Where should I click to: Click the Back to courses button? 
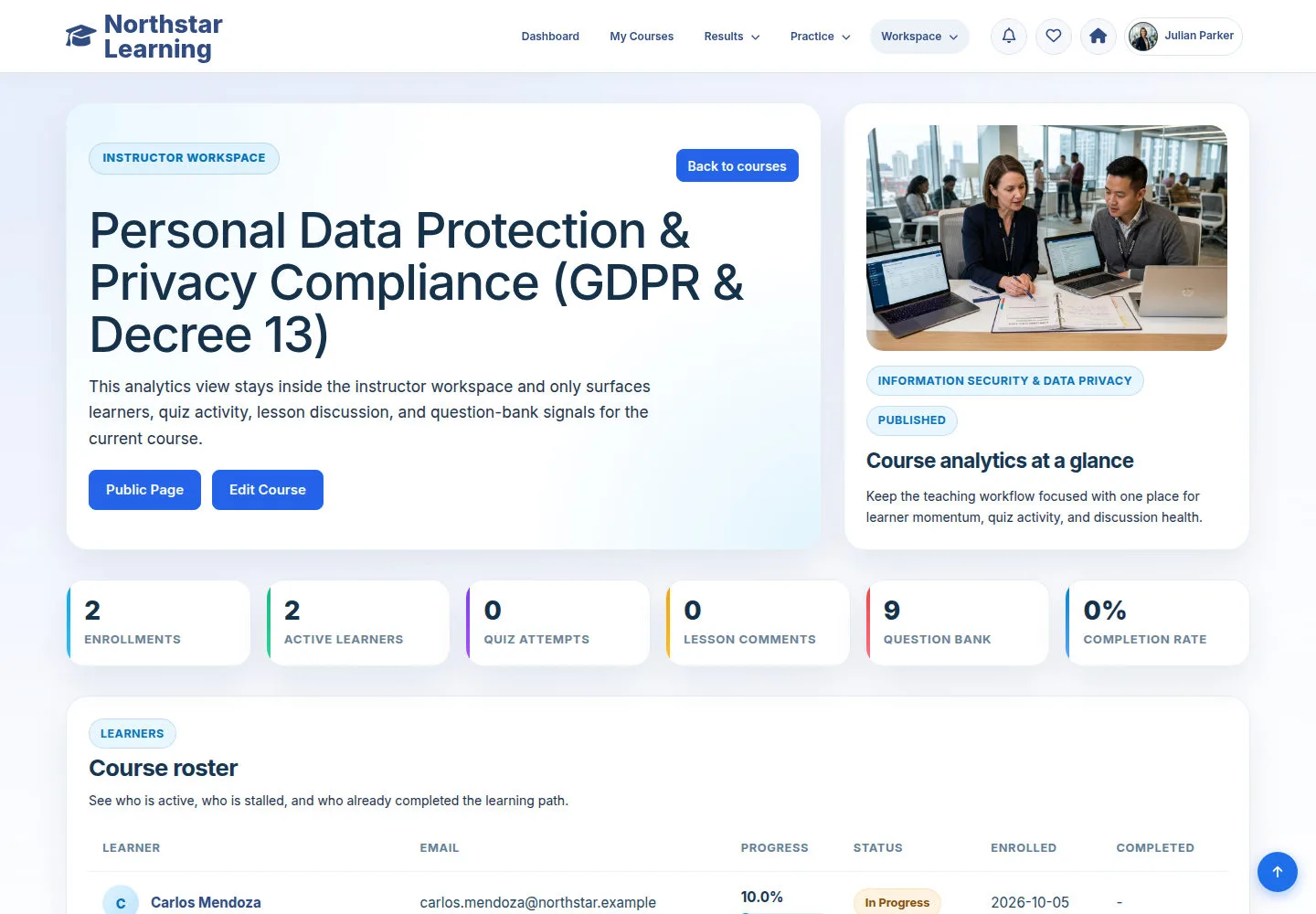click(x=738, y=165)
